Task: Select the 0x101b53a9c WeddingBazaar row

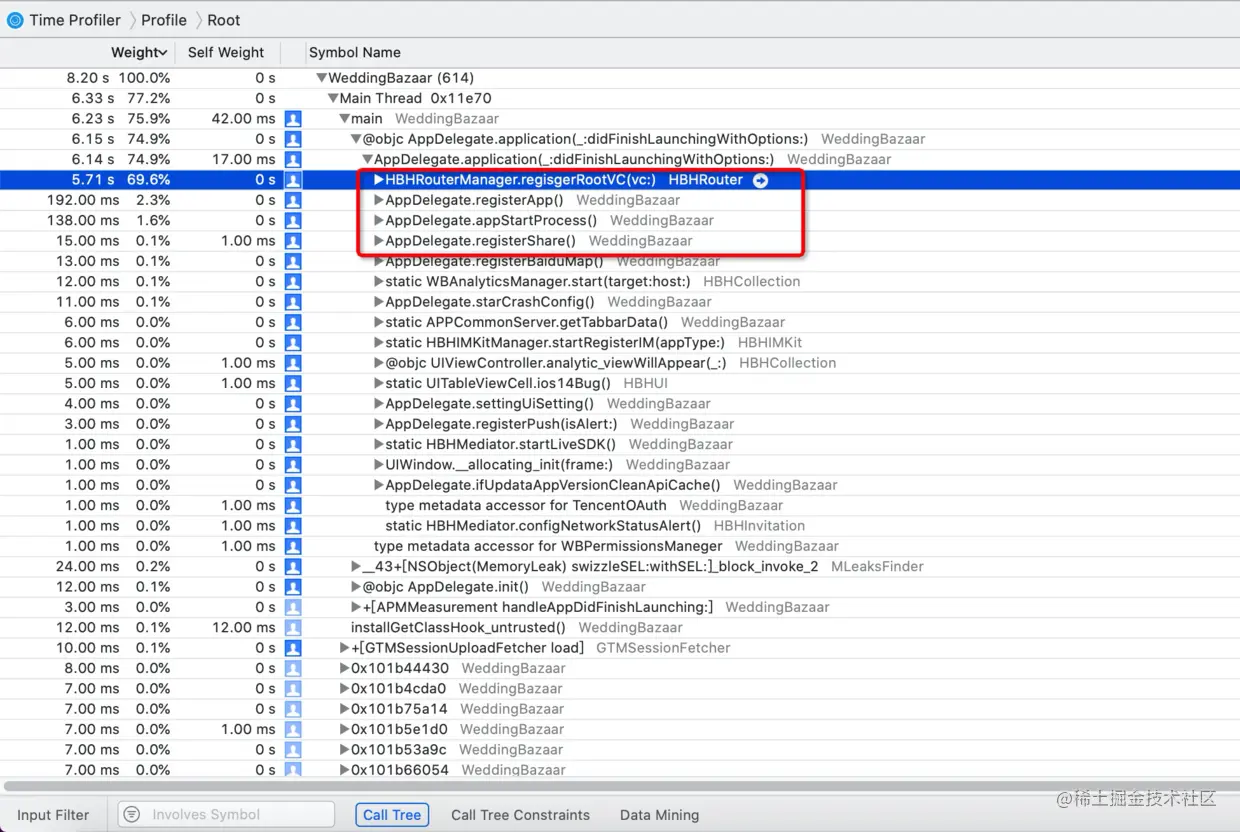Action: [x=620, y=749]
